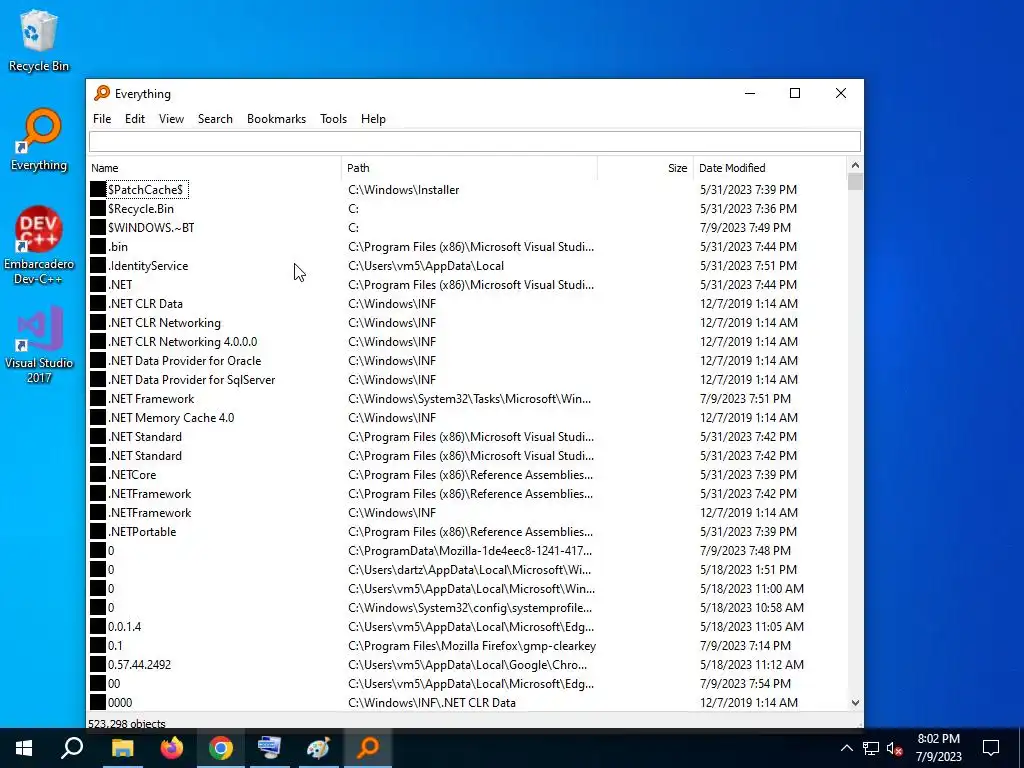Open the computer monitor app in taskbar
The width and height of the screenshot is (1024, 768).
(270, 748)
